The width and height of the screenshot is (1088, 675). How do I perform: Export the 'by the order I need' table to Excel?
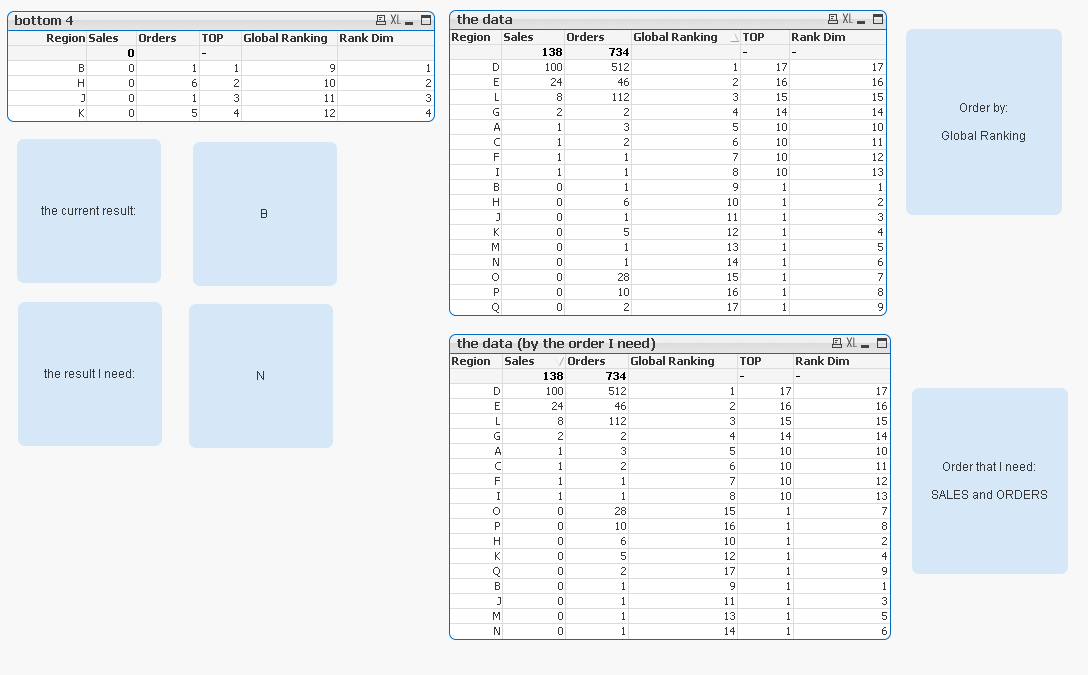click(851, 343)
